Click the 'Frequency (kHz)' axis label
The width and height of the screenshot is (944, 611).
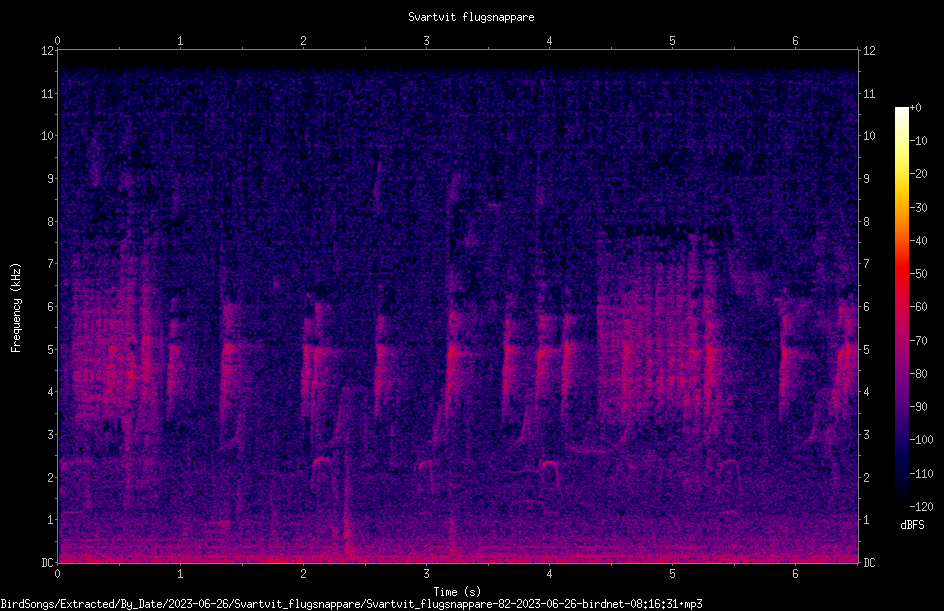click(x=16, y=308)
